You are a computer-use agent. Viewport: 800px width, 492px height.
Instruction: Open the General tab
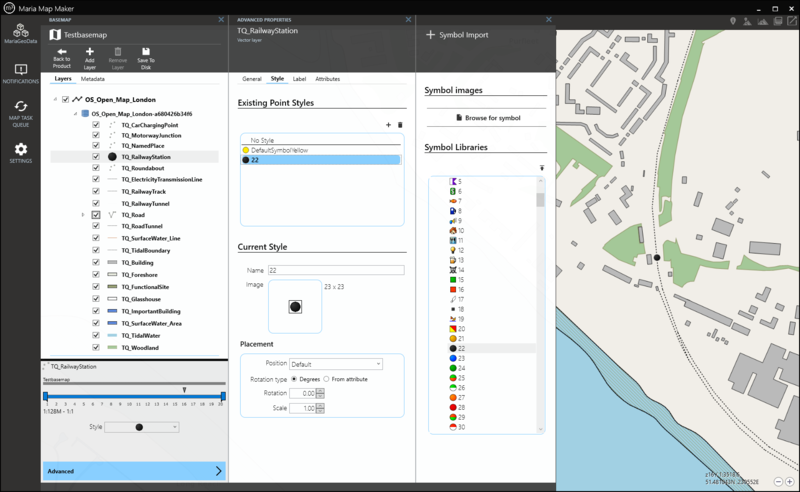pos(252,79)
